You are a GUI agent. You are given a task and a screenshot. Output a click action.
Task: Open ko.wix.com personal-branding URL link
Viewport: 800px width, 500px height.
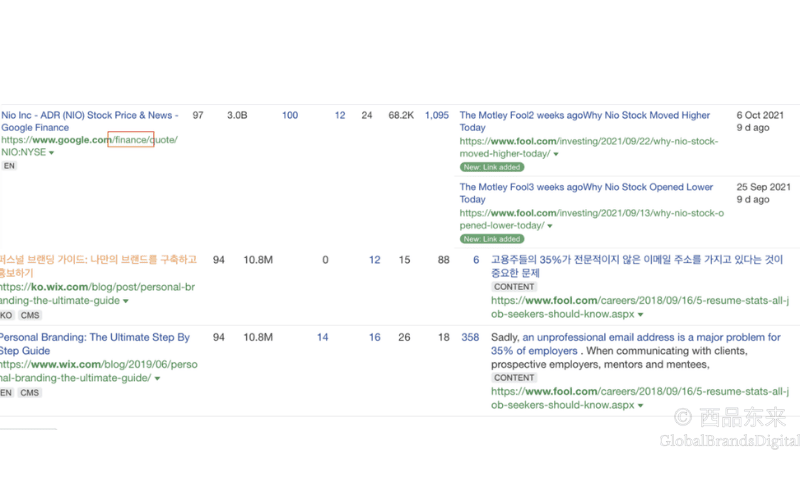click(x=97, y=294)
